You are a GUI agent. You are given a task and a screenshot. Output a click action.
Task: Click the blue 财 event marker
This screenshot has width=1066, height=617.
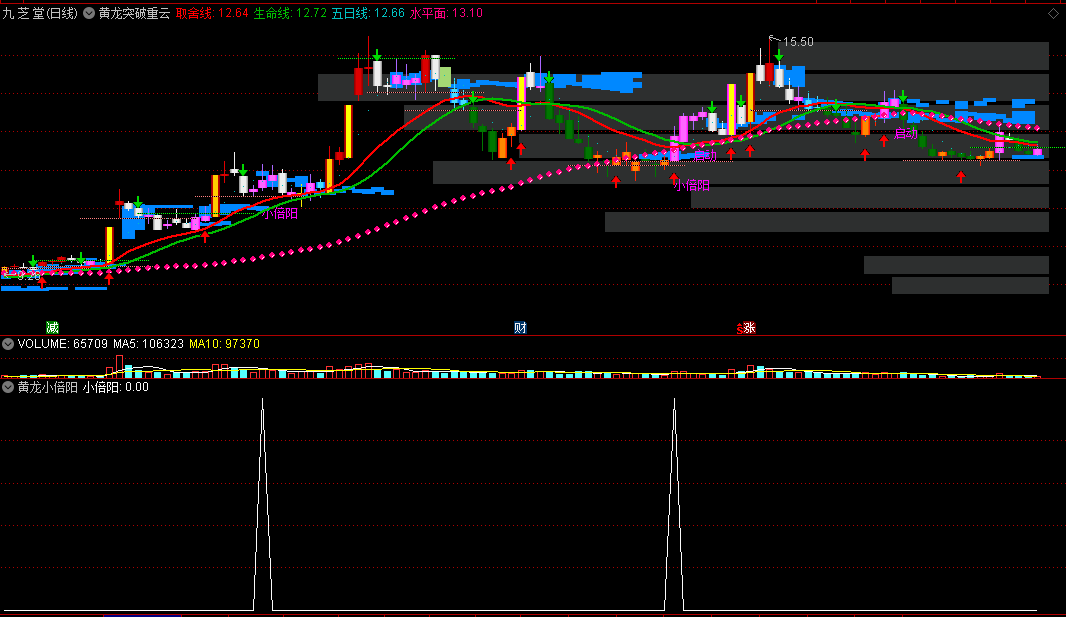[520, 328]
